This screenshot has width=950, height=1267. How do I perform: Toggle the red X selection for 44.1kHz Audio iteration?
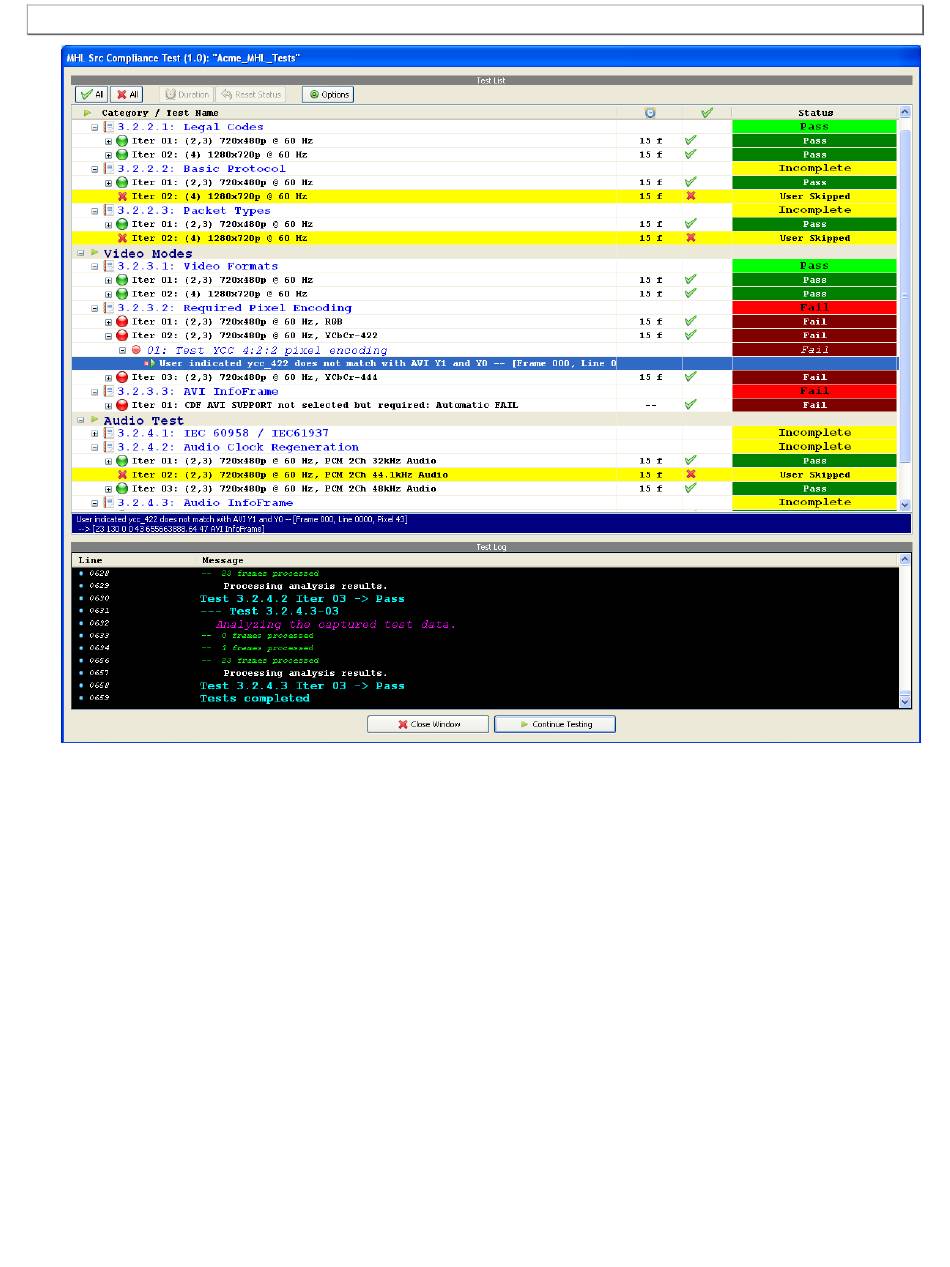pyautogui.click(x=690, y=475)
